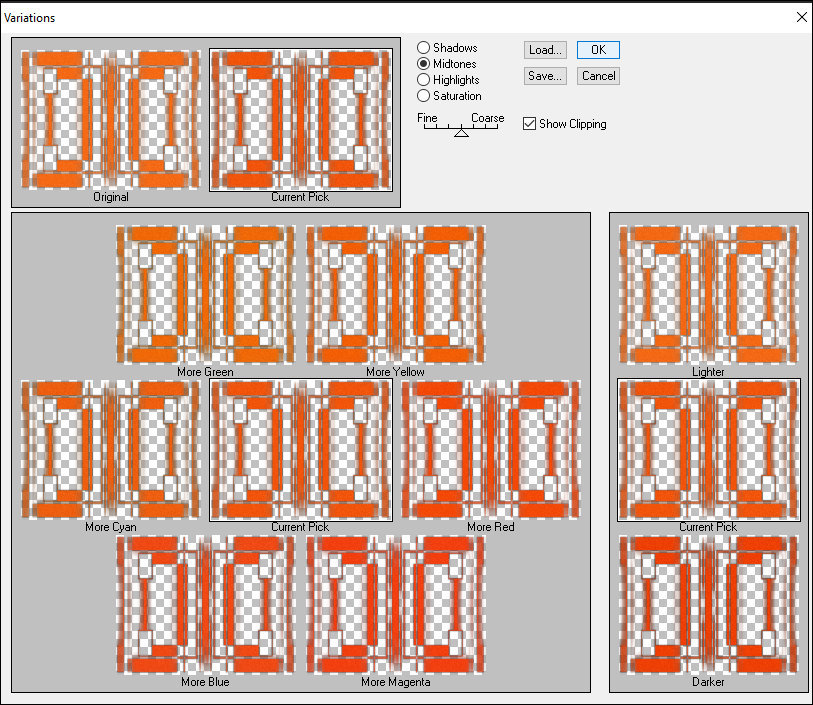Reset by clicking the Original thumbnail

(x=110, y=119)
